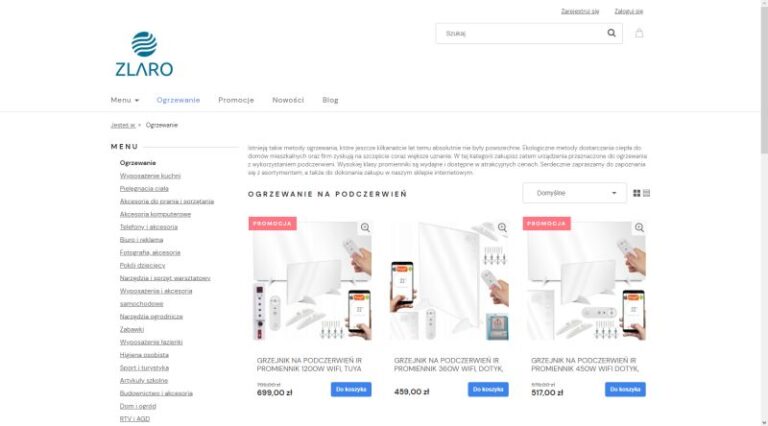The image size is (768, 426).
Task: Open the Promocje navigation tab
Action: point(236,100)
